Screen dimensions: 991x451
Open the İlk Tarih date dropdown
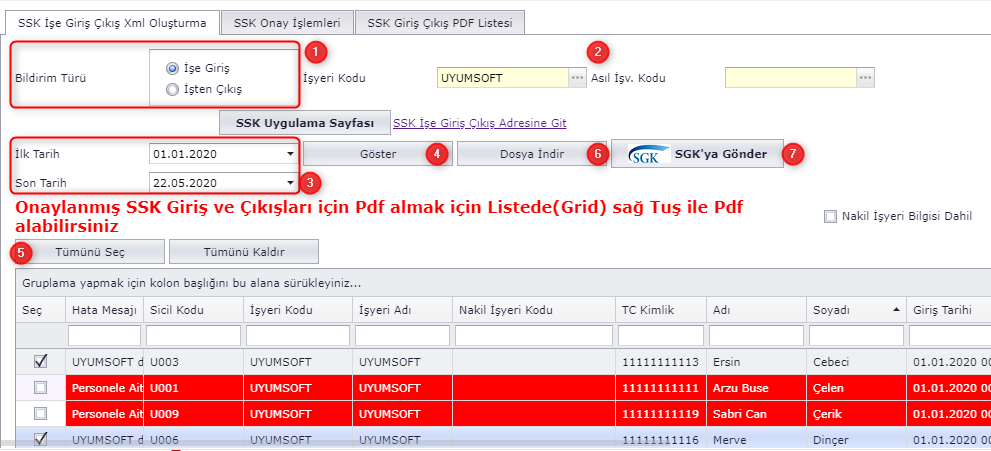pos(290,154)
